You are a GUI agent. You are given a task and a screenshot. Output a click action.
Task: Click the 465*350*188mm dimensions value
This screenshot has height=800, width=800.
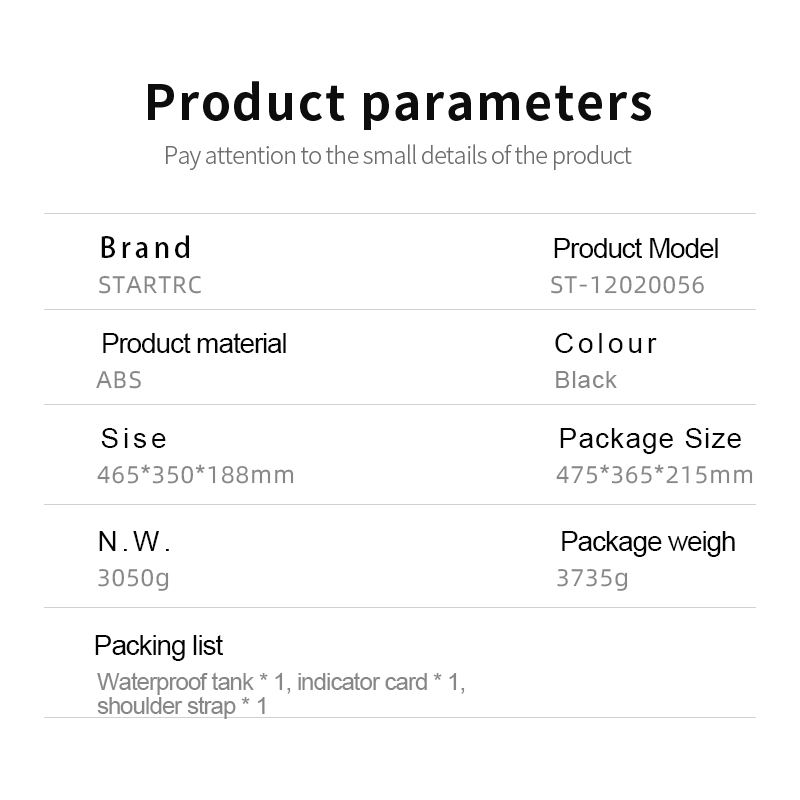click(x=196, y=475)
